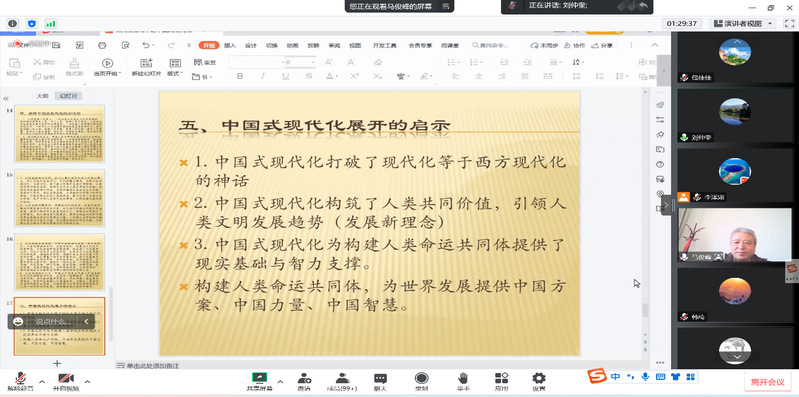Click the network signal status icon
Screen dimensions: 799x397
point(50,23)
